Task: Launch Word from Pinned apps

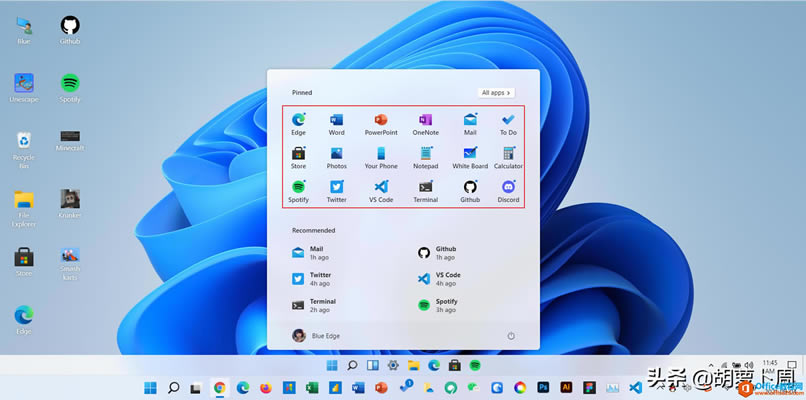Action: point(336,124)
